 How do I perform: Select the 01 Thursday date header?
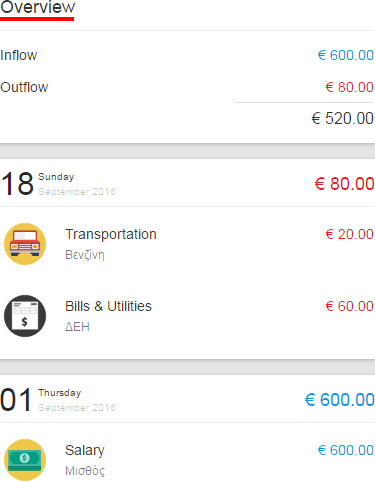point(58,399)
